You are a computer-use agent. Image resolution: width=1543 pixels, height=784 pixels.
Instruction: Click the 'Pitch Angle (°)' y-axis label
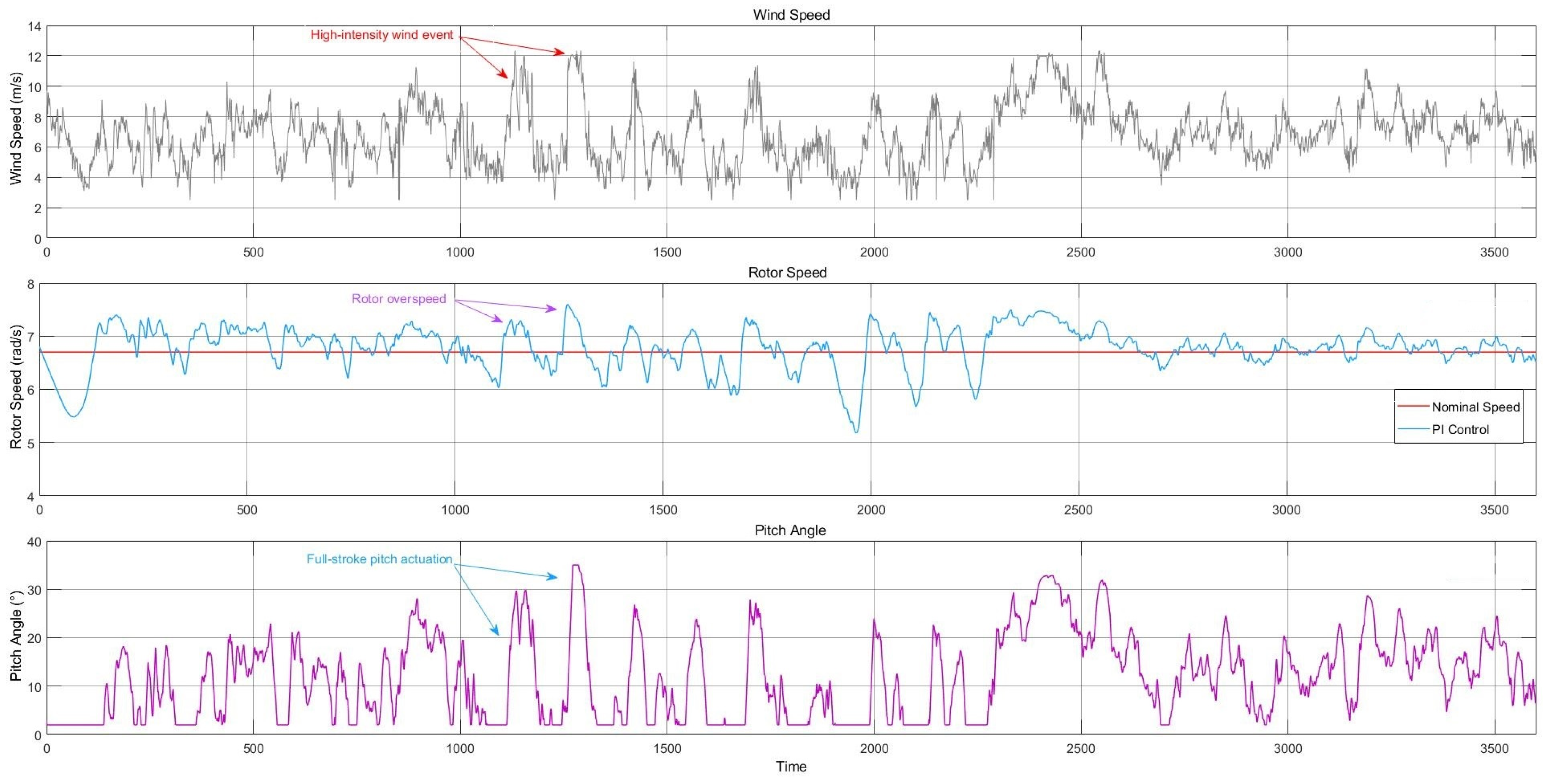pyautogui.click(x=16, y=635)
